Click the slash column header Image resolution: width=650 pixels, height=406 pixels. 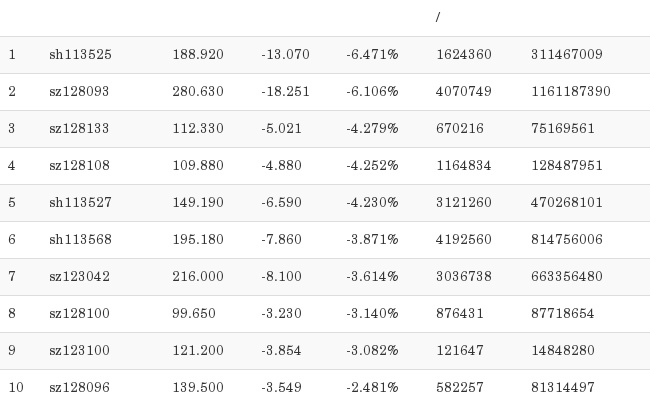[438, 18]
